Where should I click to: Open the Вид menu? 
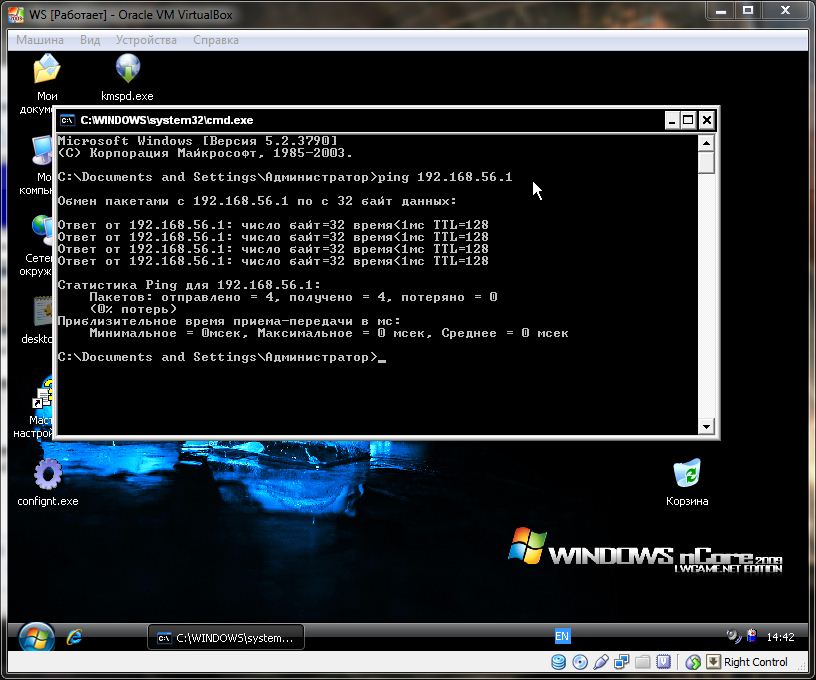pyautogui.click(x=90, y=40)
